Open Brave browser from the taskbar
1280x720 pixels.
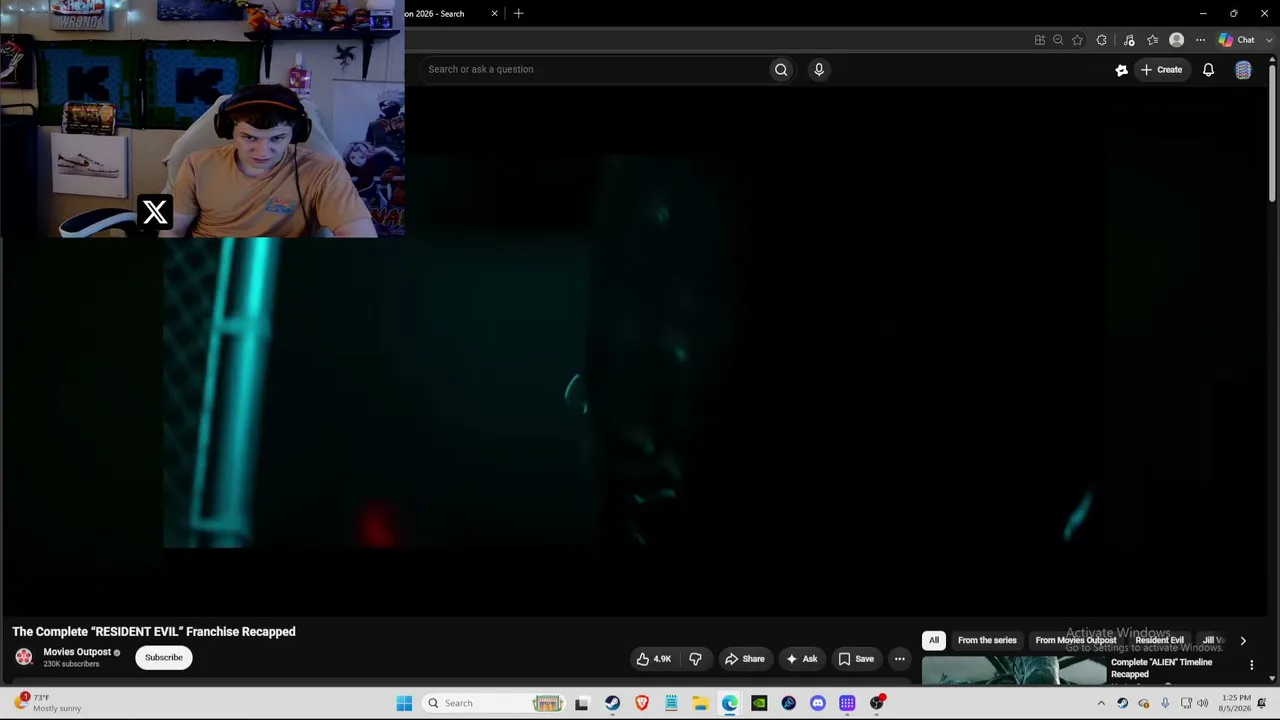click(642, 703)
